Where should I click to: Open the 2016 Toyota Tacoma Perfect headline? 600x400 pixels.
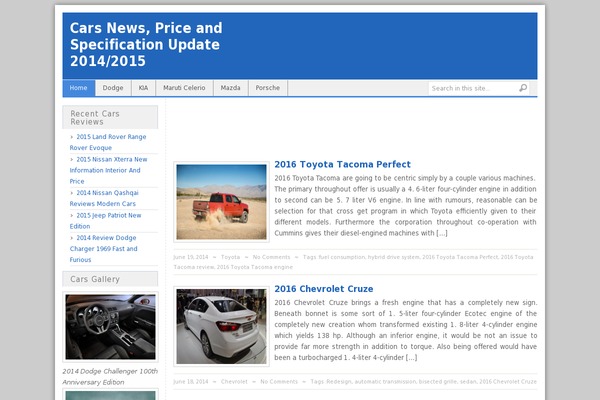point(342,164)
